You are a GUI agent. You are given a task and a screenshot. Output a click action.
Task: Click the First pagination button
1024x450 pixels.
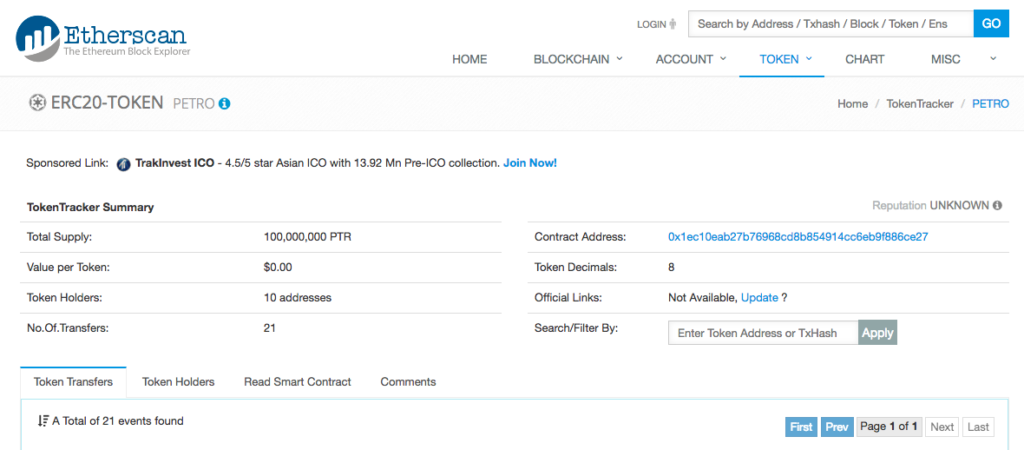801,427
